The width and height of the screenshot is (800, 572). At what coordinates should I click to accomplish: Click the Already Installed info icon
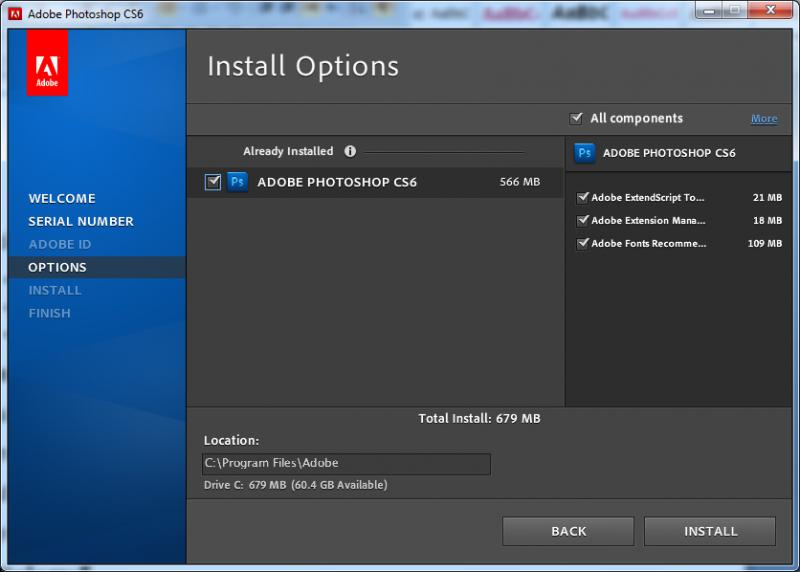pos(350,151)
